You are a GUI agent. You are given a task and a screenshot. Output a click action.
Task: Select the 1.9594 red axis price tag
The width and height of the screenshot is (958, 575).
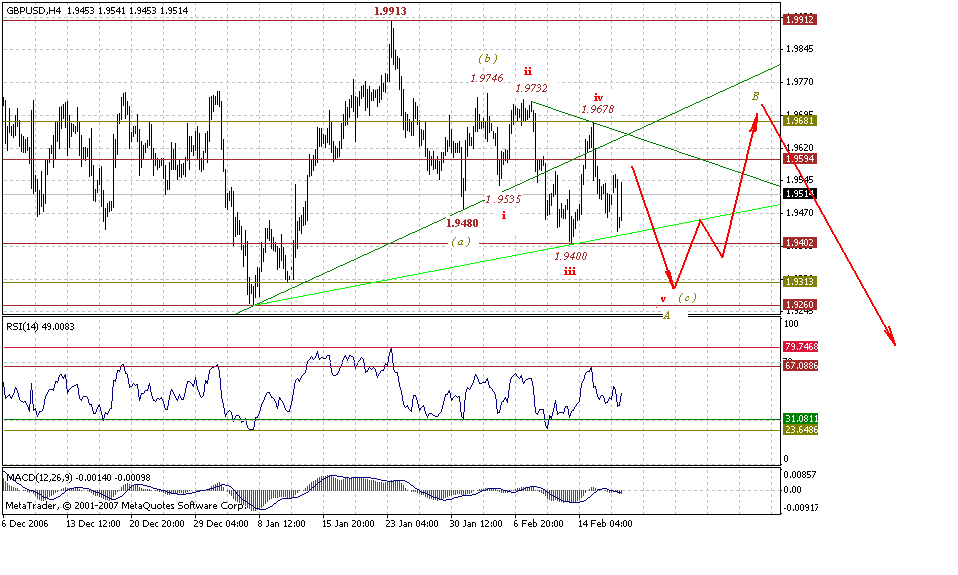pyautogui.click(x=800, y=159)
